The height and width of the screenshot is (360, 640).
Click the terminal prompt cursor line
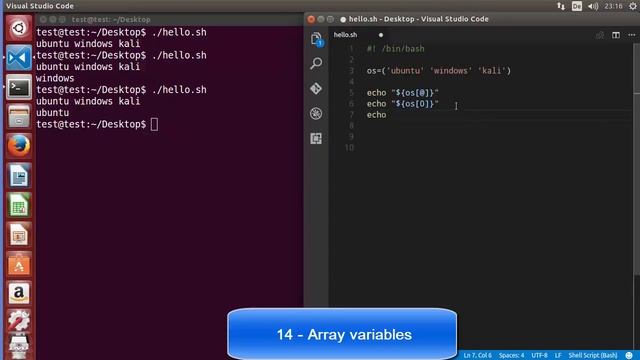point(97,124)
